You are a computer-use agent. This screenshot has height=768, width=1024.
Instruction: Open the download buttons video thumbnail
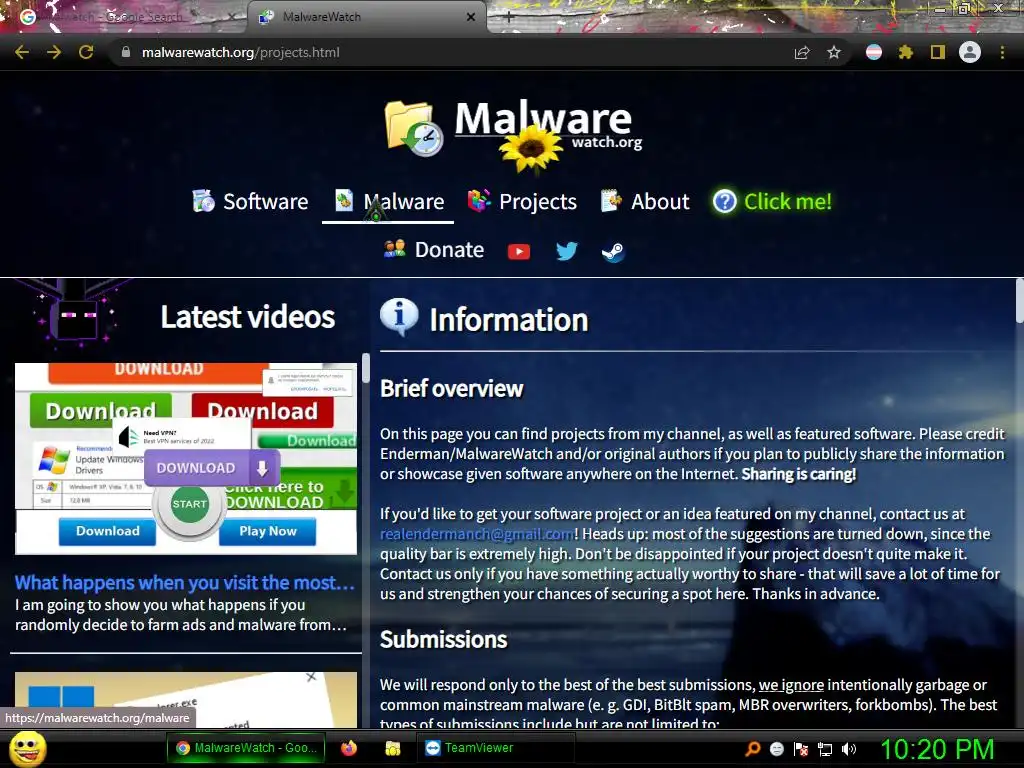coord(186,458)
